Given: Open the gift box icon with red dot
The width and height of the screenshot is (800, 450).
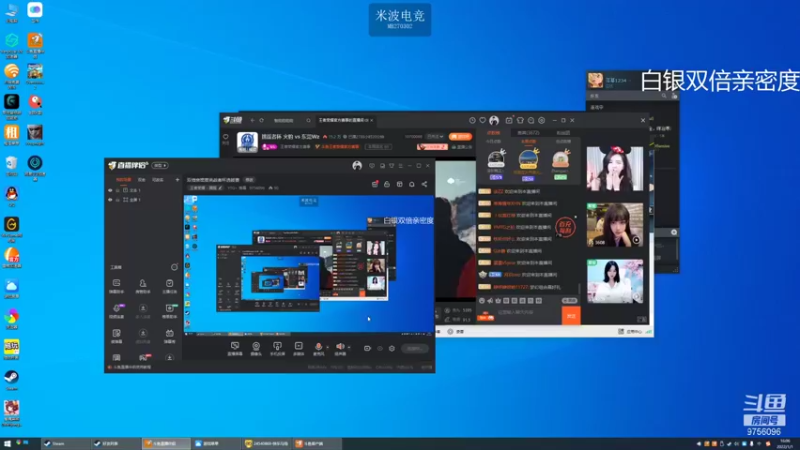Looking at the screenshot, I should (375, 184).
